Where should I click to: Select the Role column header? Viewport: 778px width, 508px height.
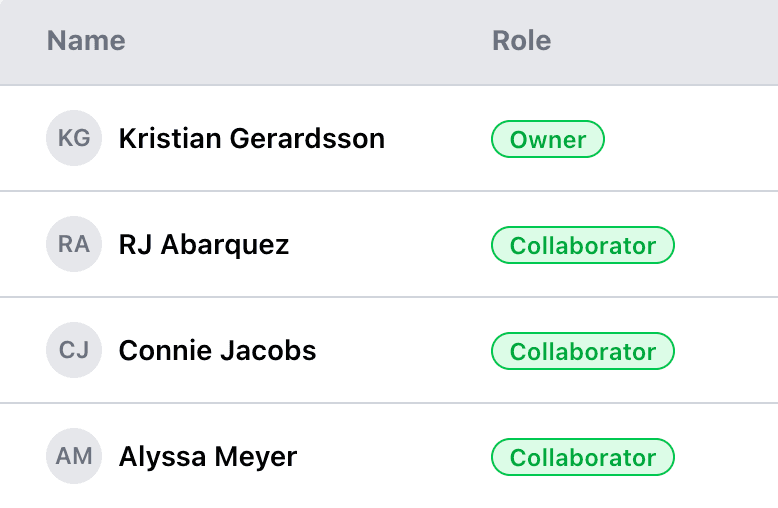click(x=521, y=41)
